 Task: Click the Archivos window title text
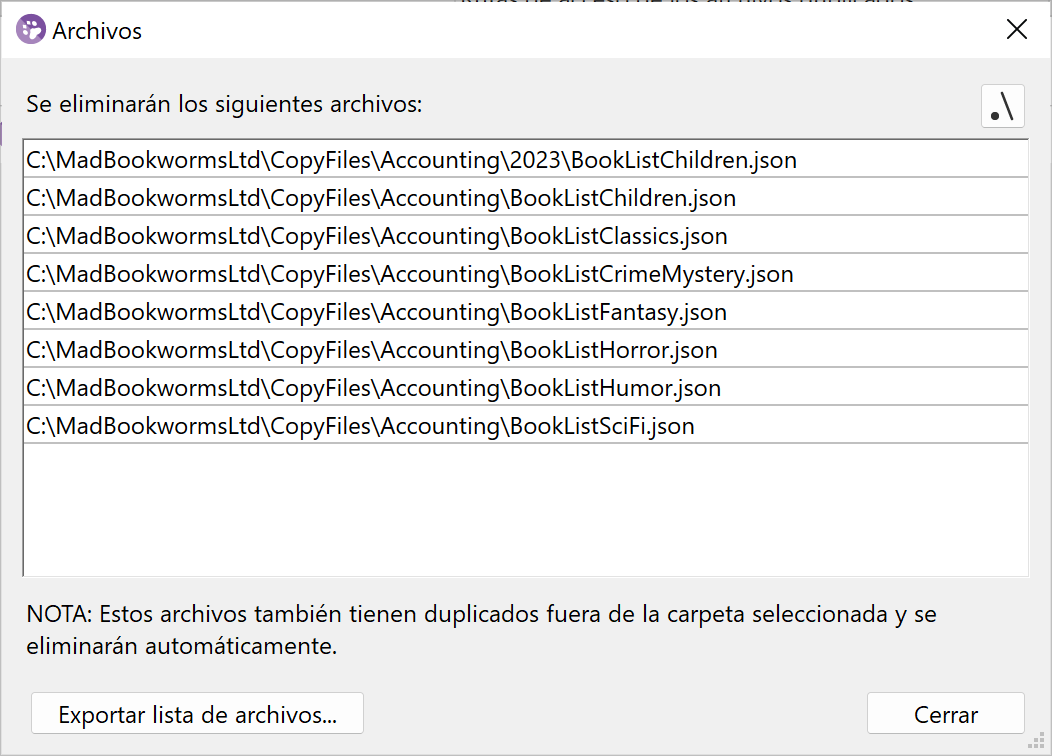(x=97, y=31)
